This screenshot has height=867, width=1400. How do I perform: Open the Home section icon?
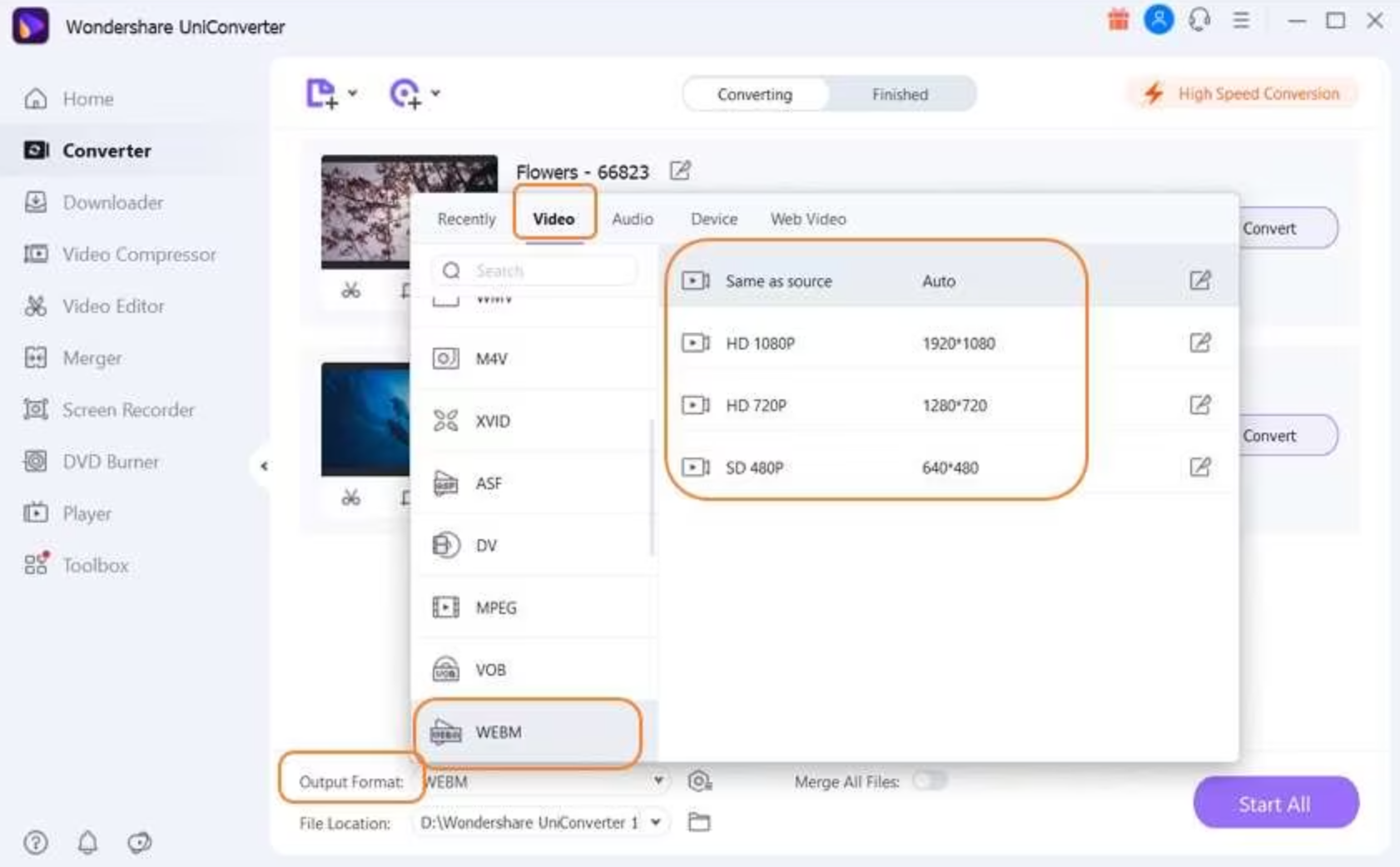click(35, 99)
